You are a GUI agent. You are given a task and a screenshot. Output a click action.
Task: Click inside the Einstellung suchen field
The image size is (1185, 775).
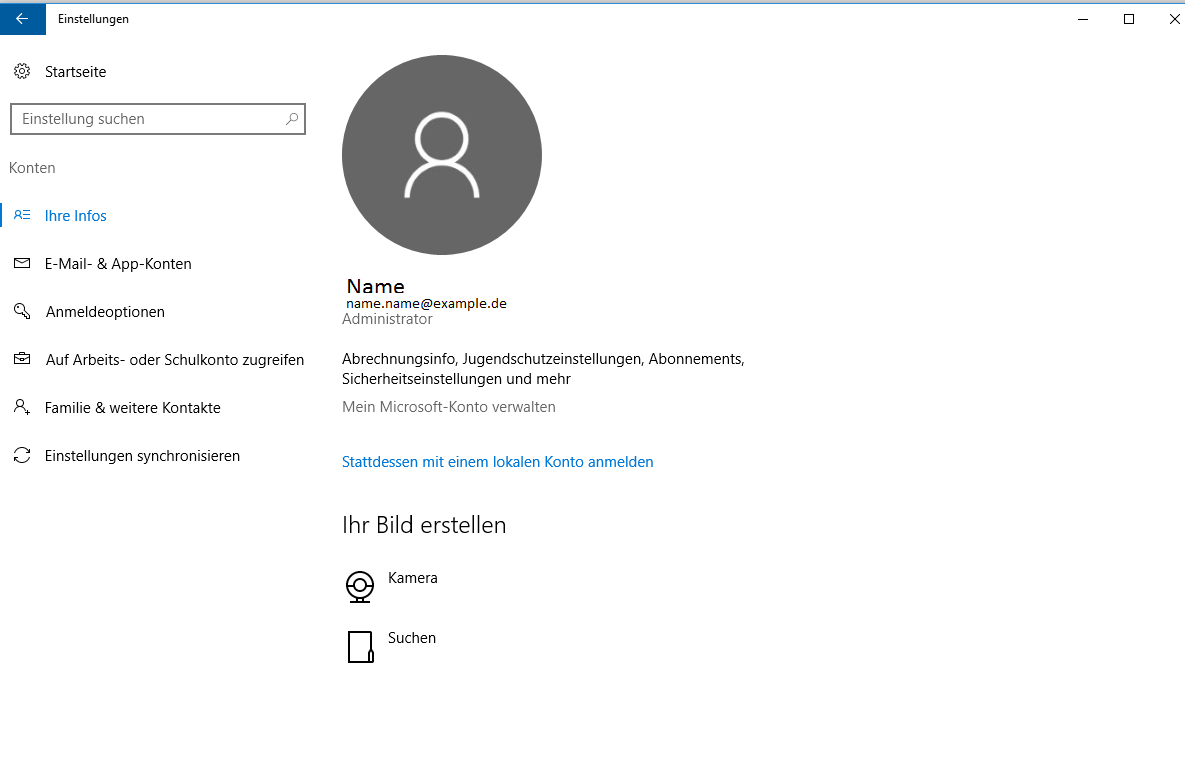point(150,118)
